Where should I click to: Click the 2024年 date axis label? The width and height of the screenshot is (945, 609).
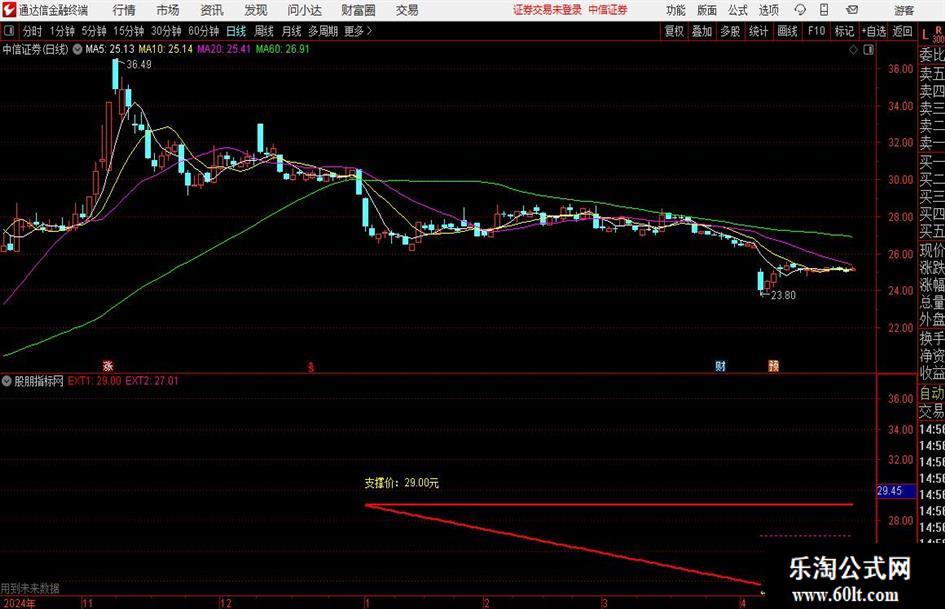(x=19, y=603)
